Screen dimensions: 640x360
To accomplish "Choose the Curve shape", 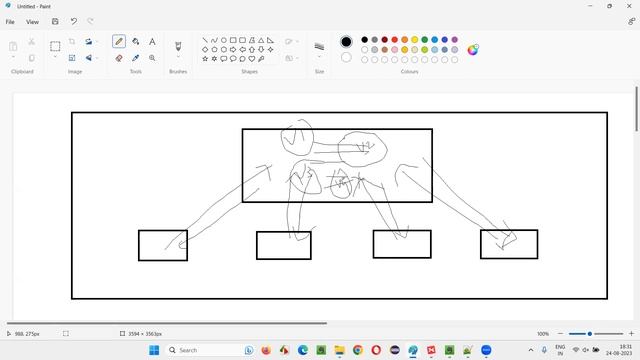I will (x=214, y=40).
